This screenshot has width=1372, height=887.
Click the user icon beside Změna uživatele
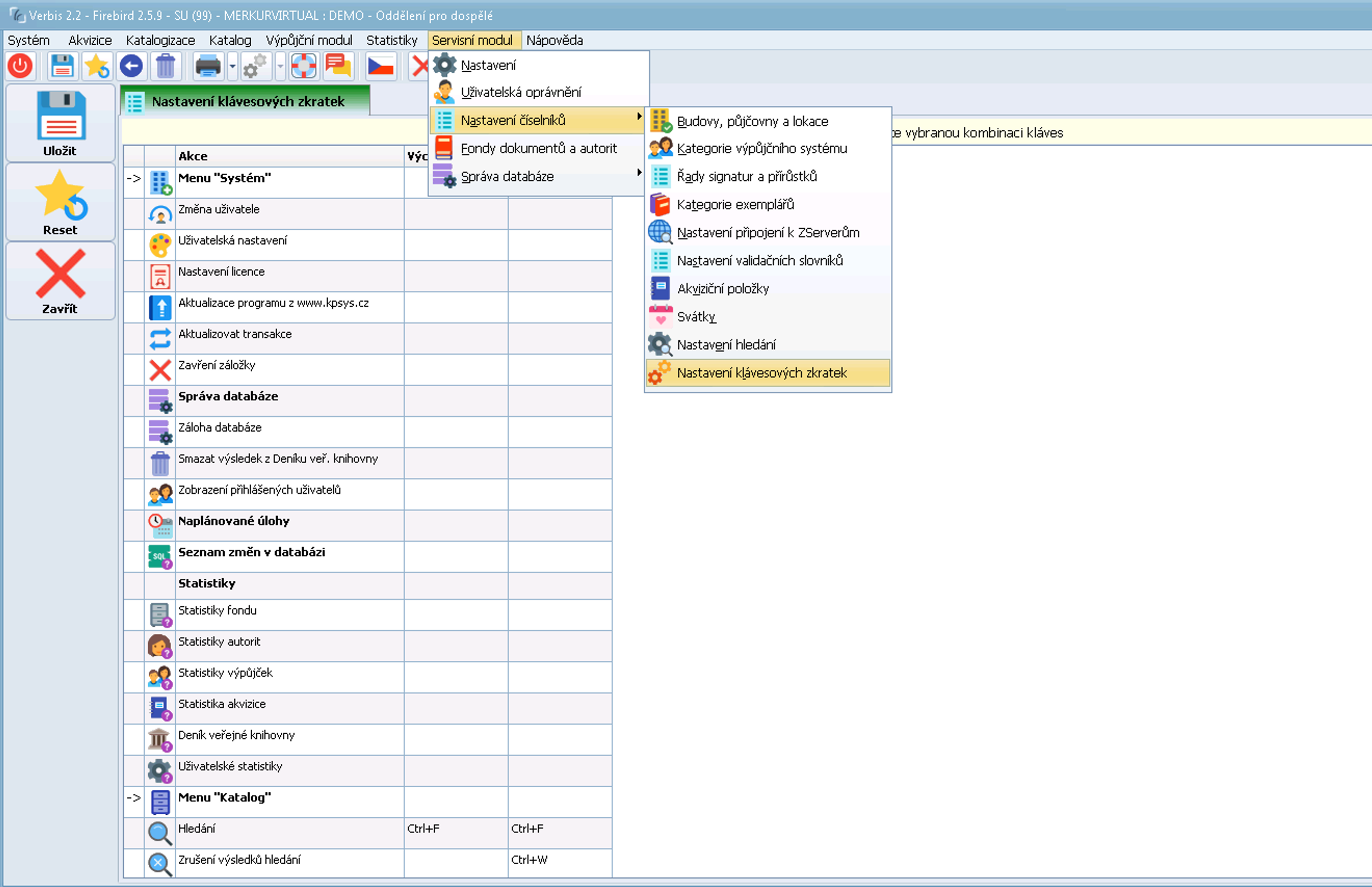(x=160, y=215)
